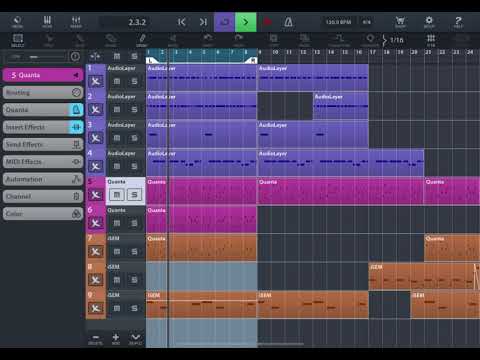Click the red record button

[x=267, y=22]
